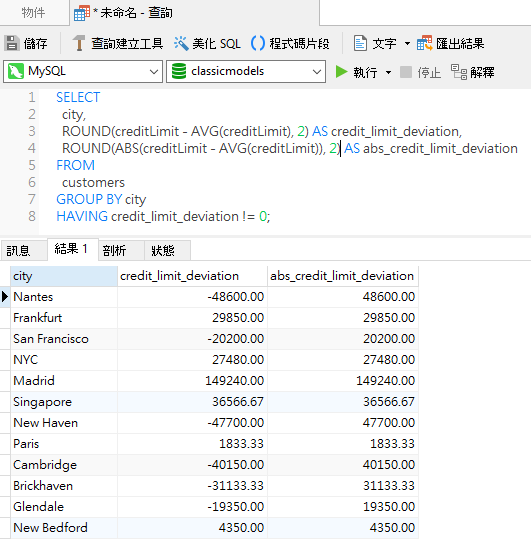
Task: Click the -40150.00 deviation cell
Action: coord(192,465)
